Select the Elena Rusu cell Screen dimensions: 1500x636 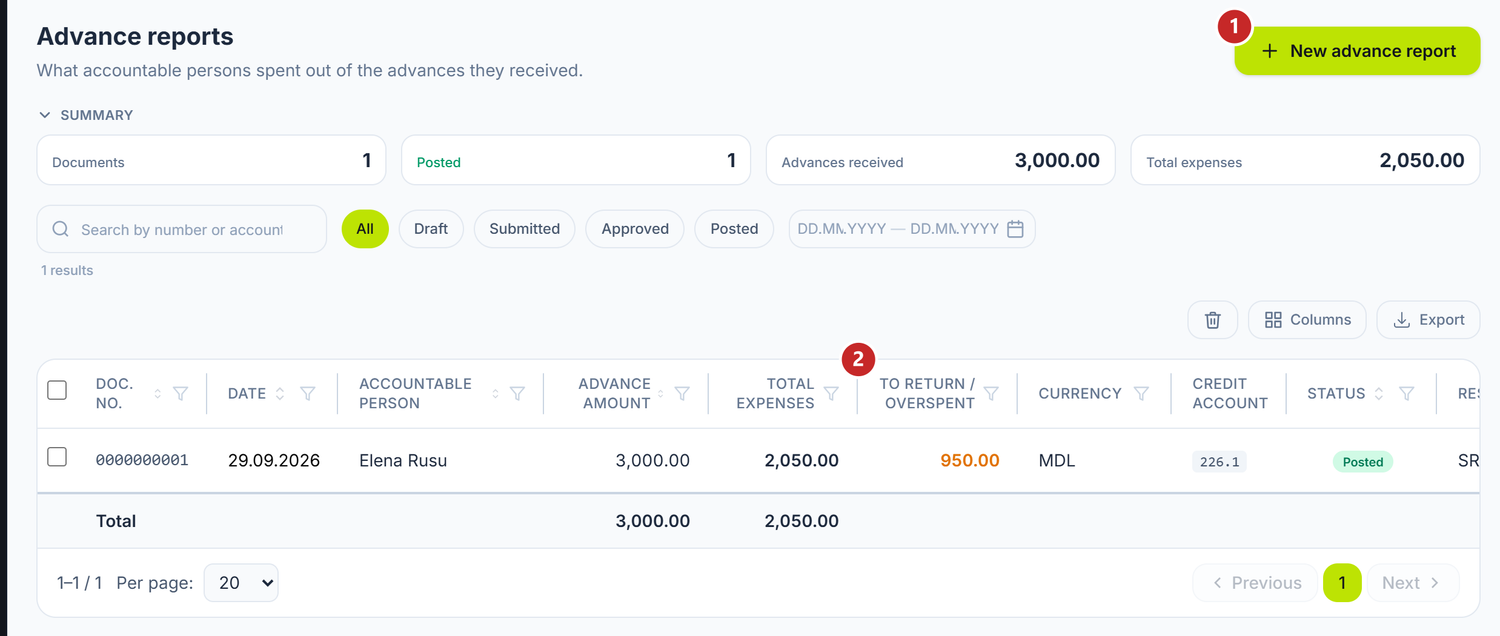coord(403,461)
